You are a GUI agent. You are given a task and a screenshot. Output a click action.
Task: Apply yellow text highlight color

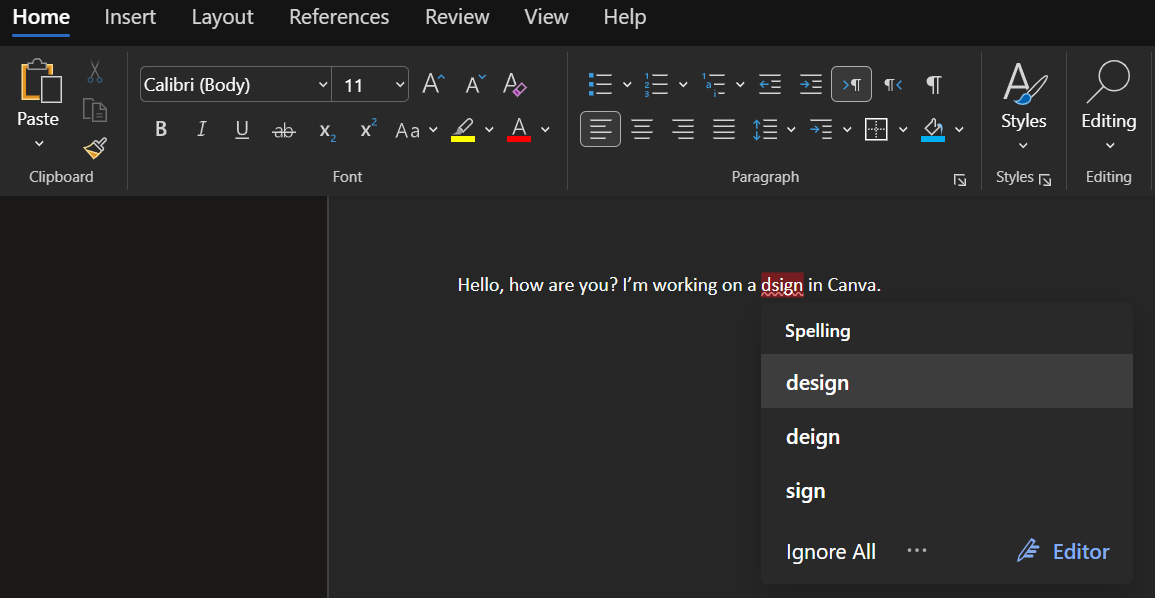click(463, 130)
